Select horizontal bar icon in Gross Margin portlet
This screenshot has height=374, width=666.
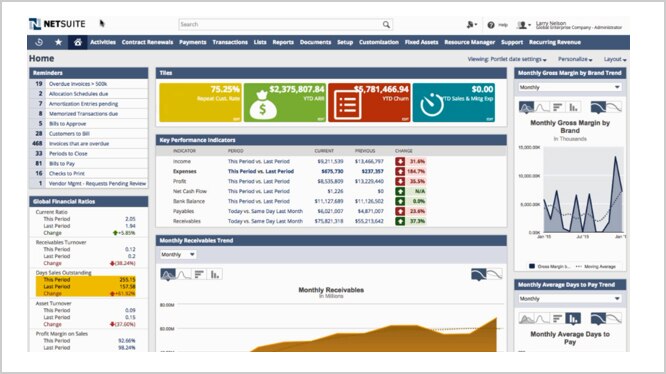pos(558,107)
